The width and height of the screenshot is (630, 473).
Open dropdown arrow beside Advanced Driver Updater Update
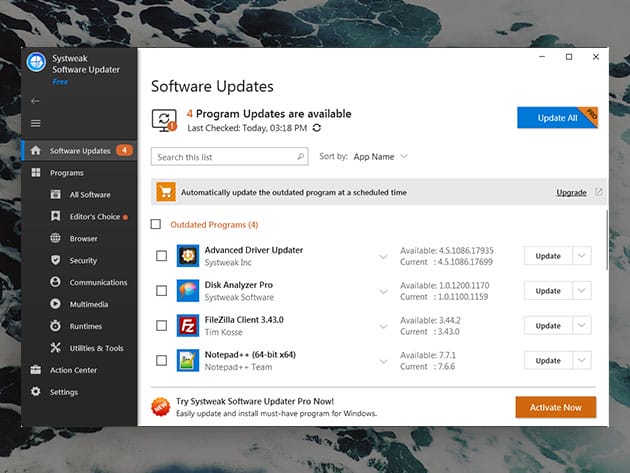581,256
